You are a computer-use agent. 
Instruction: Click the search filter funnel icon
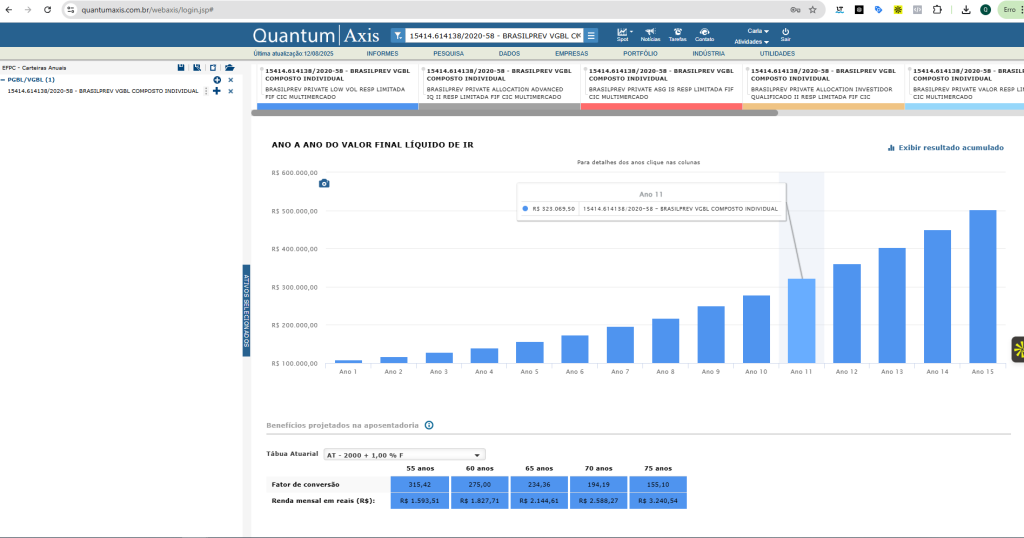[x=397, y=35]
